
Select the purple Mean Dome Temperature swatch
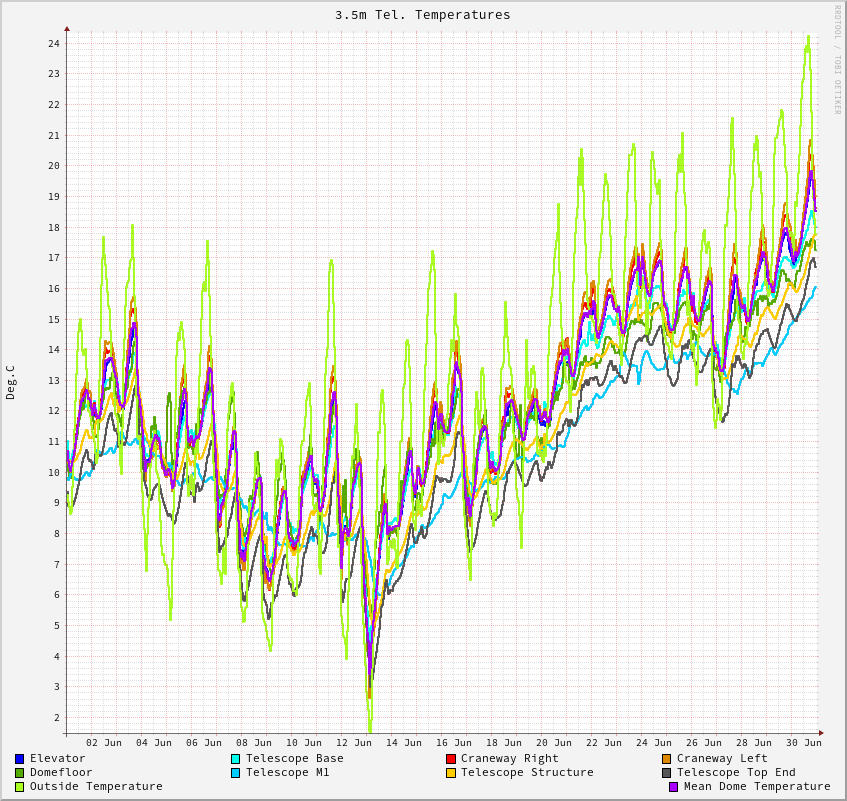(674, 787)
